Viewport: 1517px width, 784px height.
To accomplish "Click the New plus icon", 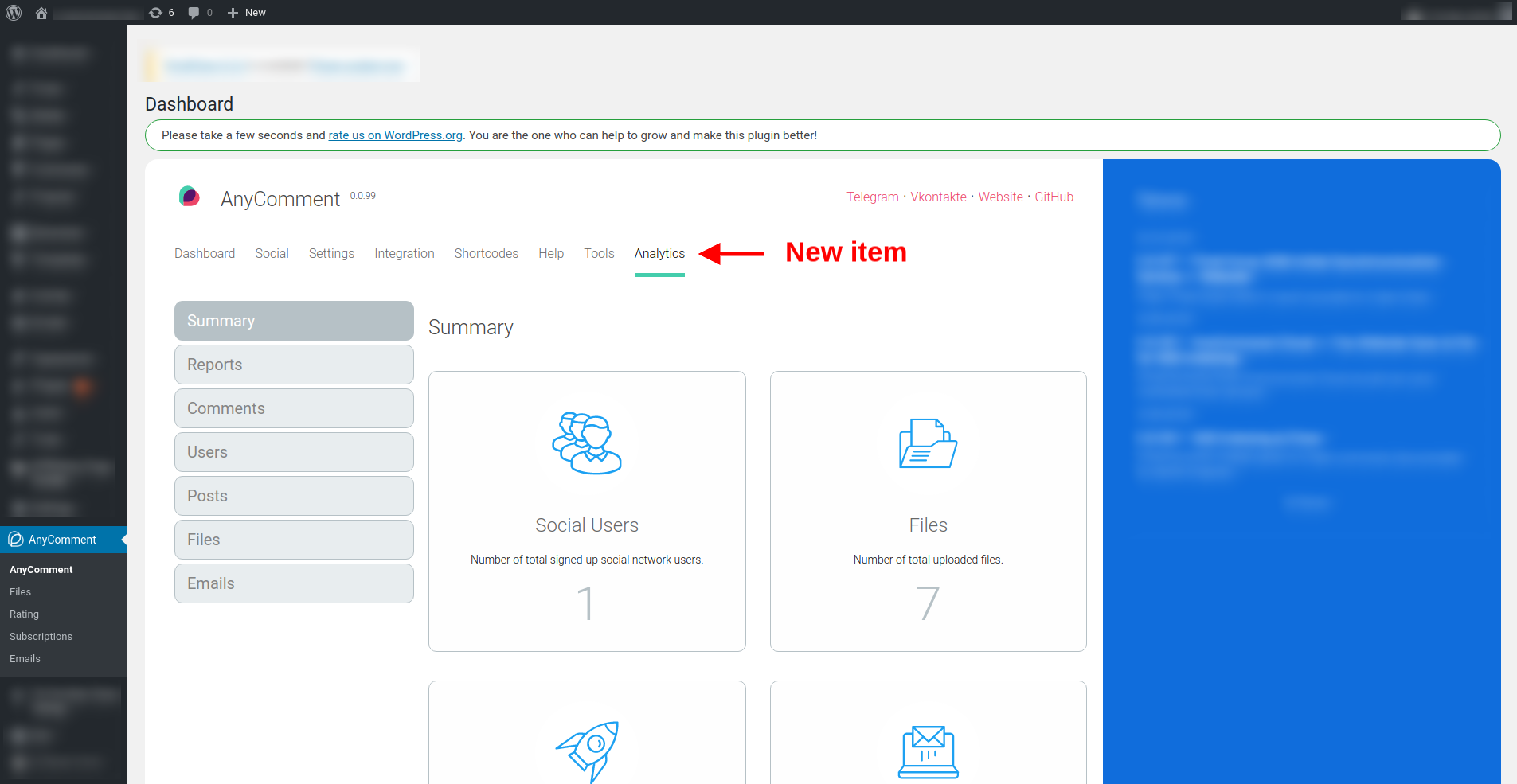I will [233, 13].
